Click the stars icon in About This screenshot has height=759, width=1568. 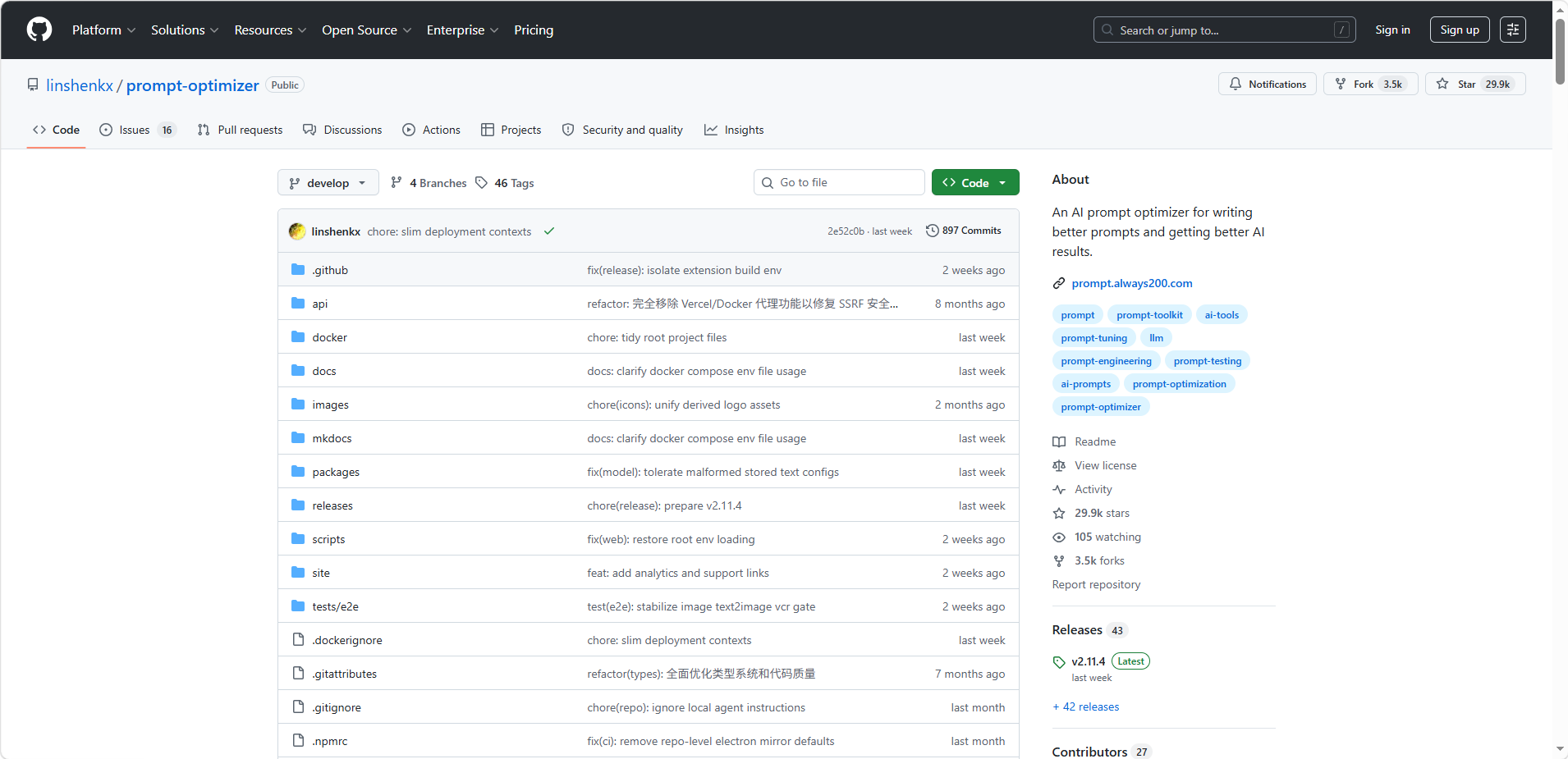(1059, 513)
